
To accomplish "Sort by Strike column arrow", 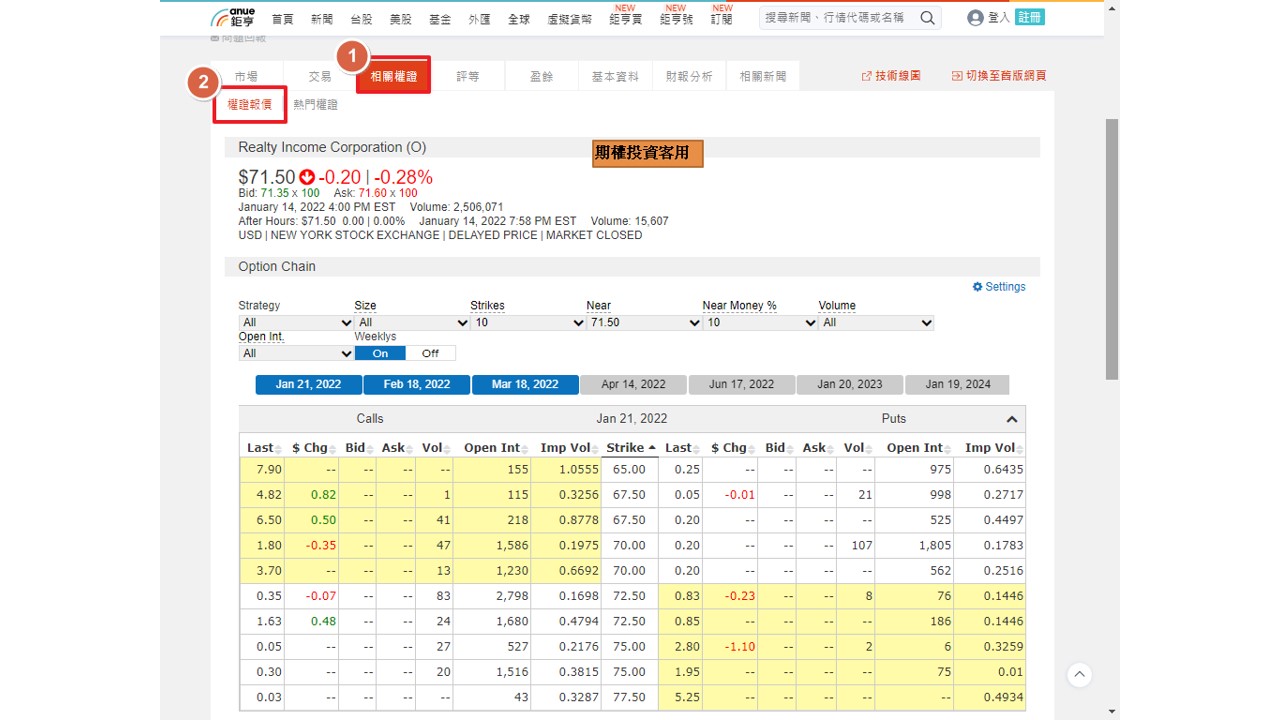I will coord(652,448).
